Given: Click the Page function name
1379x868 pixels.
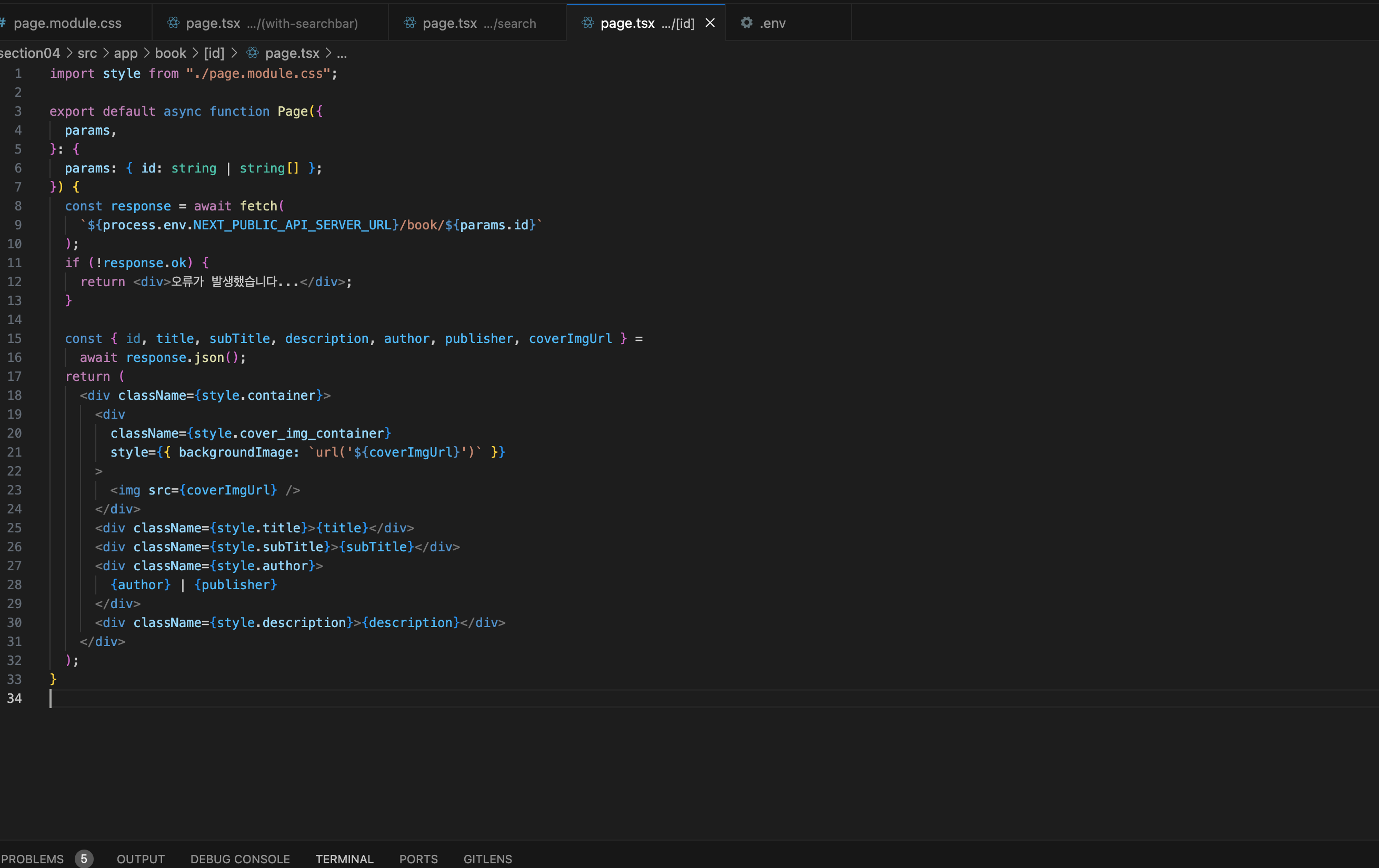Looking at the screenshot, I should point(293,111).
